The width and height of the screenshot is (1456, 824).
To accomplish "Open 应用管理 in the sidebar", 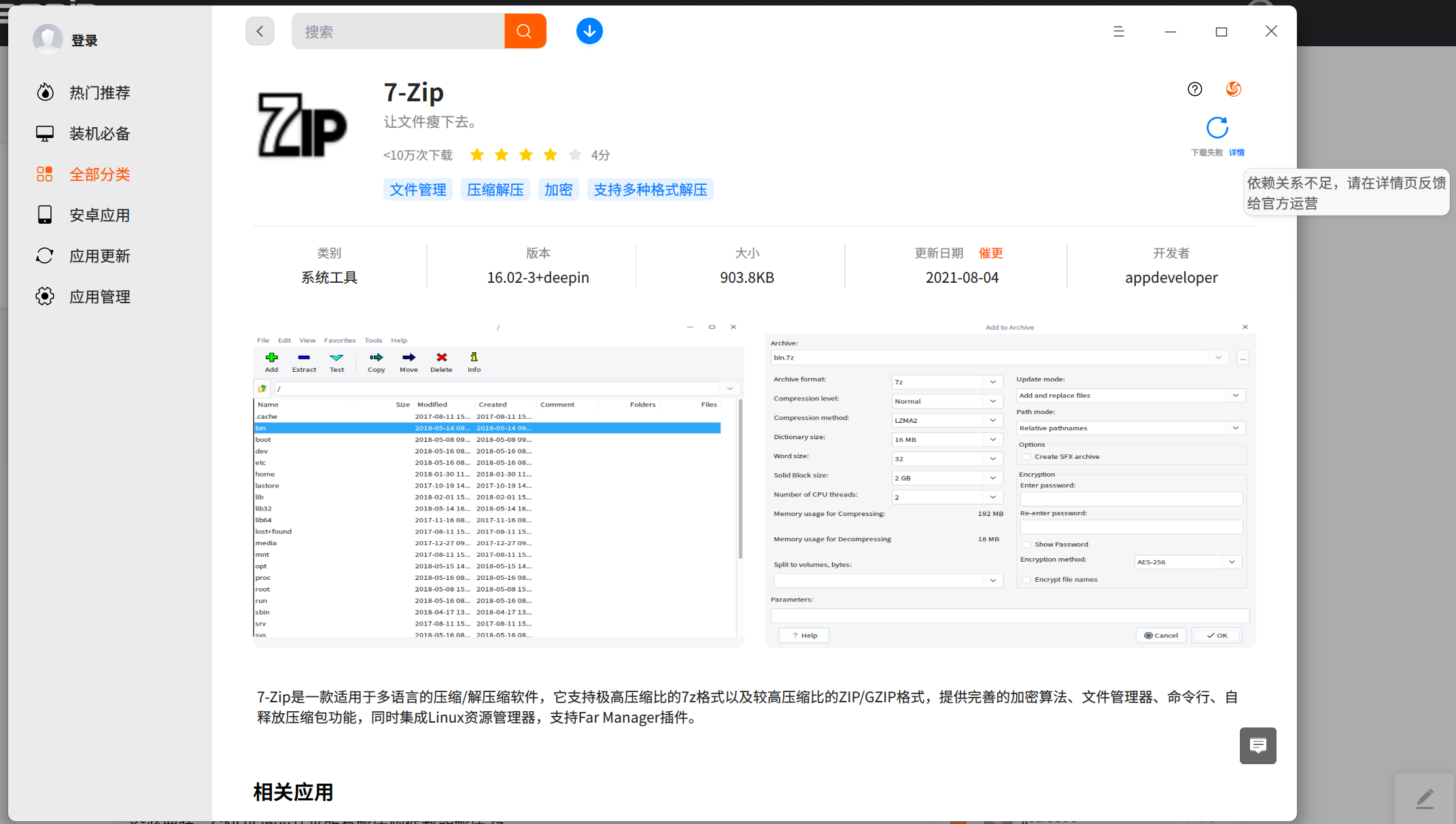I will [99, 297].
